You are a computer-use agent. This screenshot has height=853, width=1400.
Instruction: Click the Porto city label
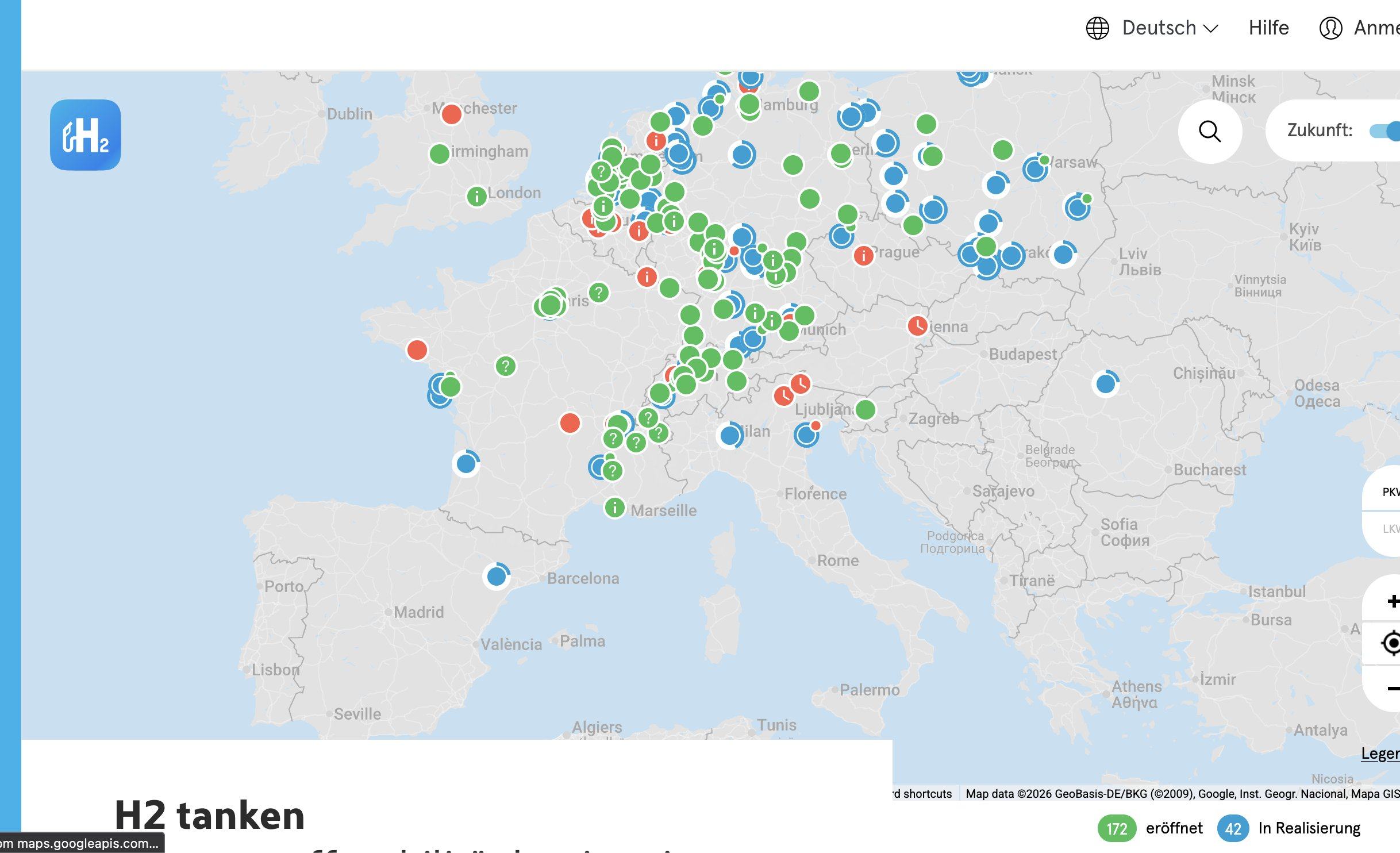click(x=284, y=586)
